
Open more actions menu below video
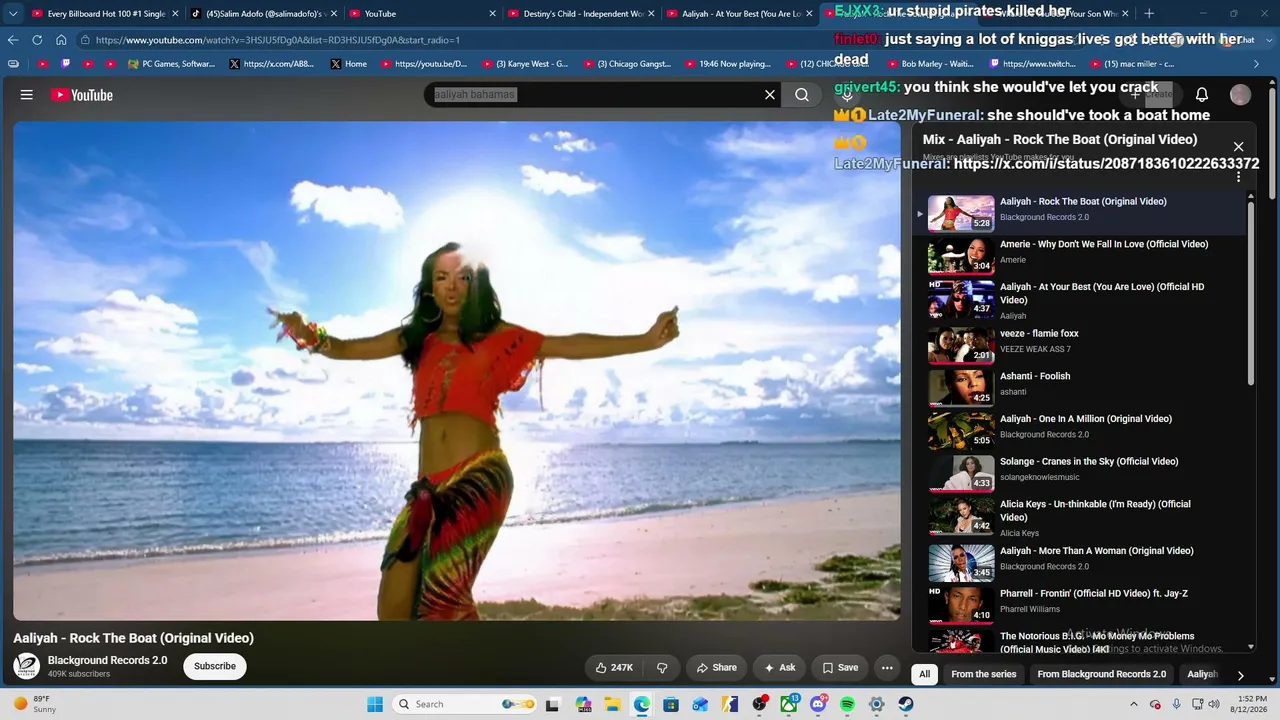coord(887,667)
